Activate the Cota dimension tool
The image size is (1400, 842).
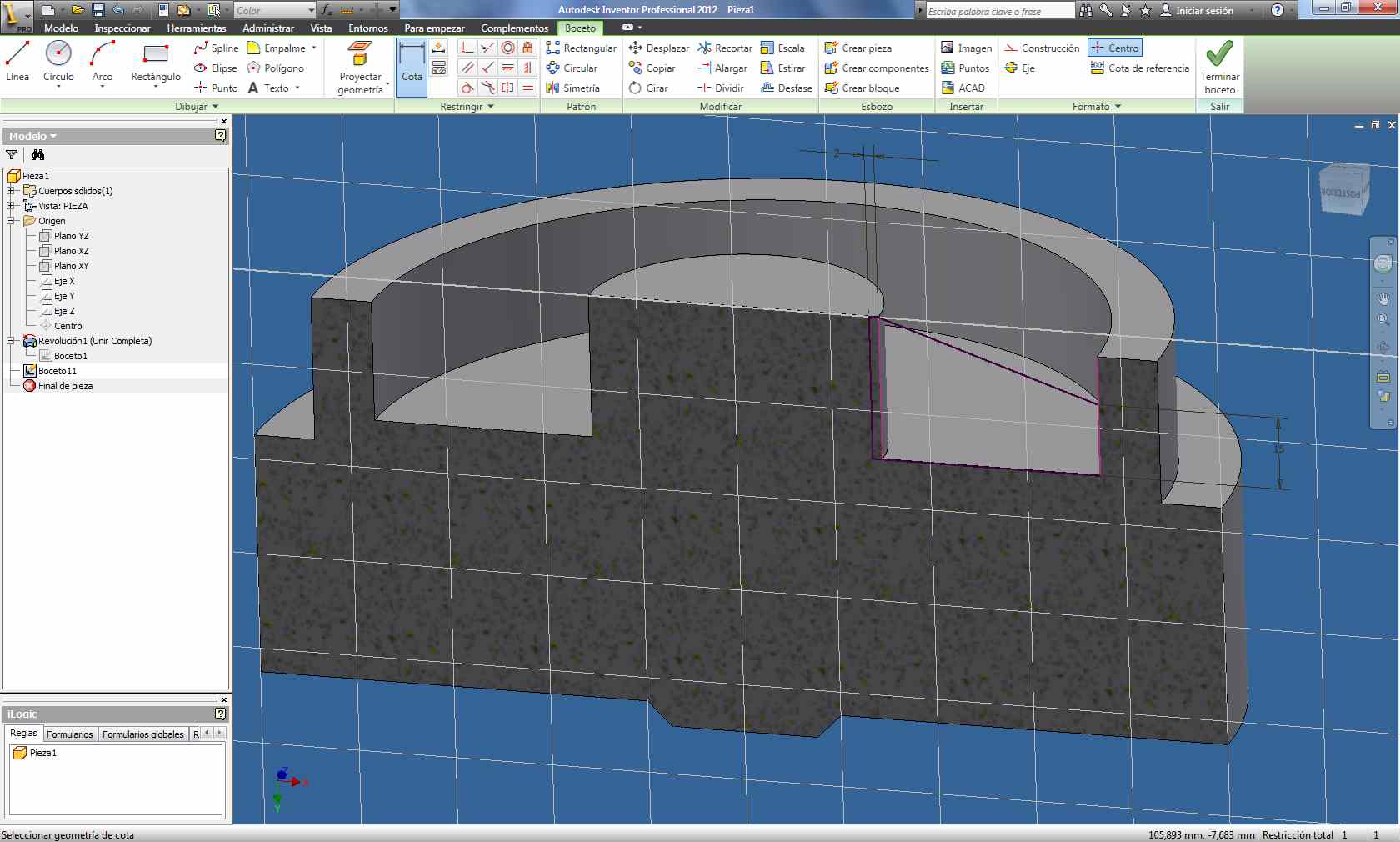(412, 67)
